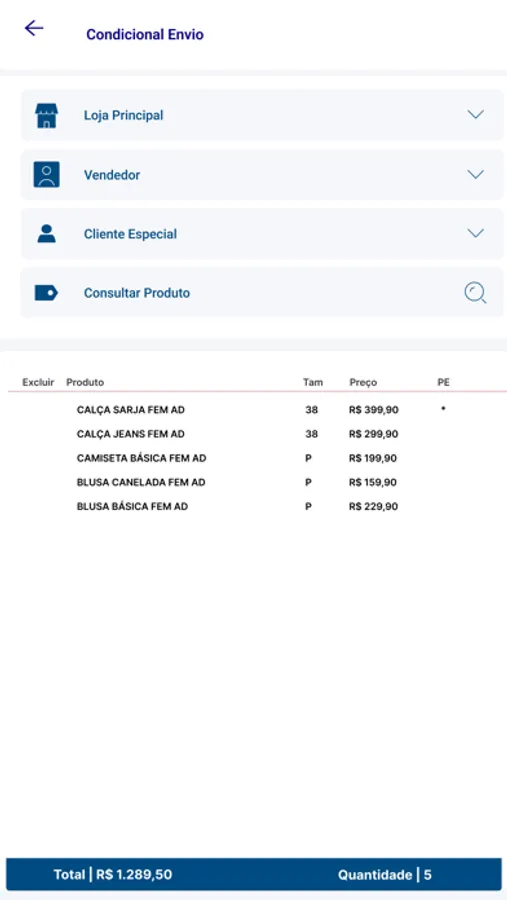Click size P of BLUSA BÁSICA row

tap(309, 506)
